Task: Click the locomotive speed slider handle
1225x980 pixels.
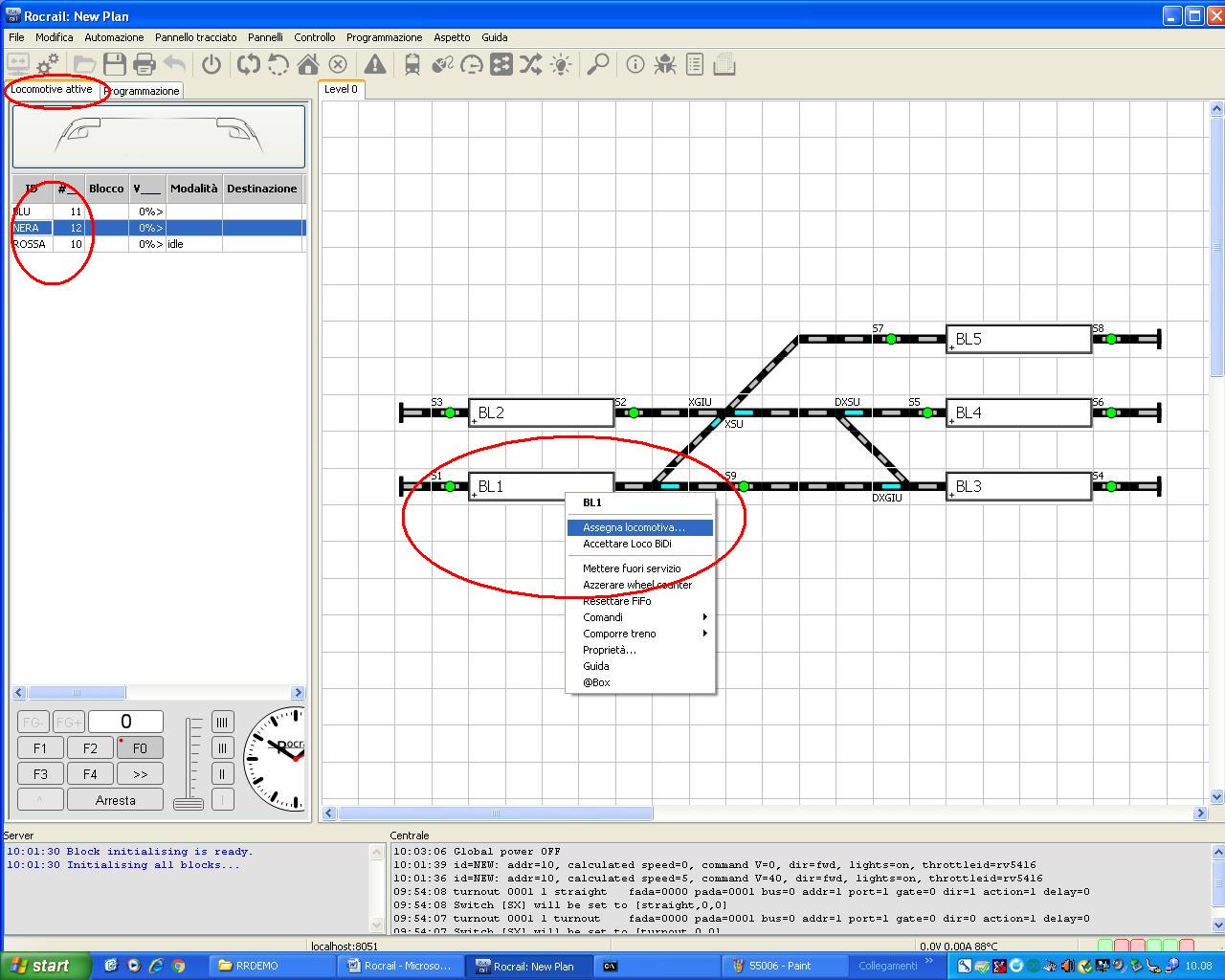Action: tap(188, 804)
